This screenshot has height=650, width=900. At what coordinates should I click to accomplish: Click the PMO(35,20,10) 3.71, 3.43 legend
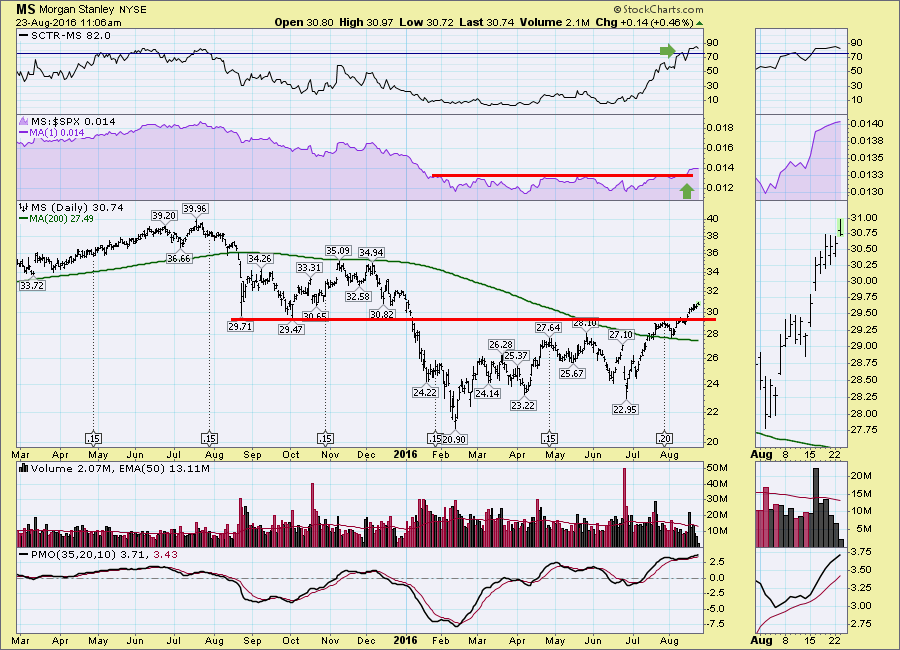click(x=104, y=555)
